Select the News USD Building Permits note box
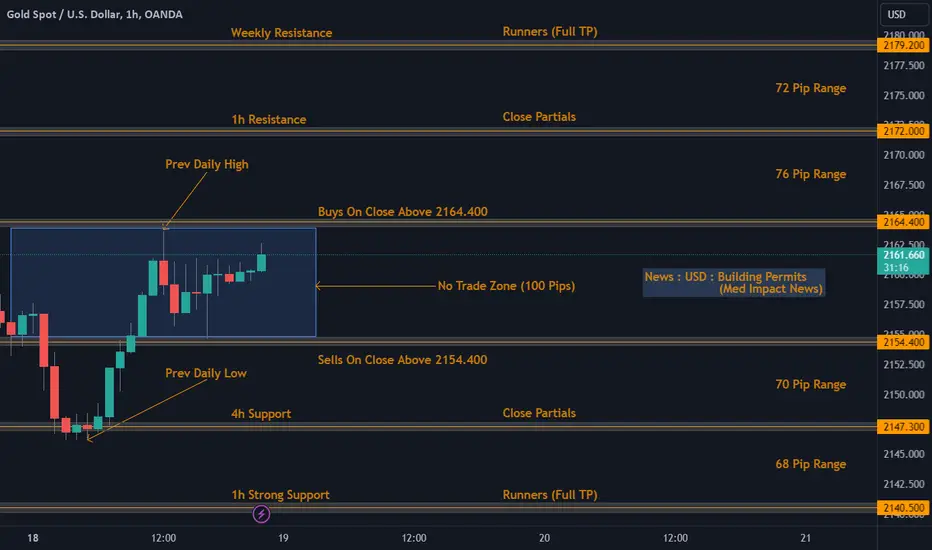The height and width of the screenshot is (550, 932). tap(733, 282)
